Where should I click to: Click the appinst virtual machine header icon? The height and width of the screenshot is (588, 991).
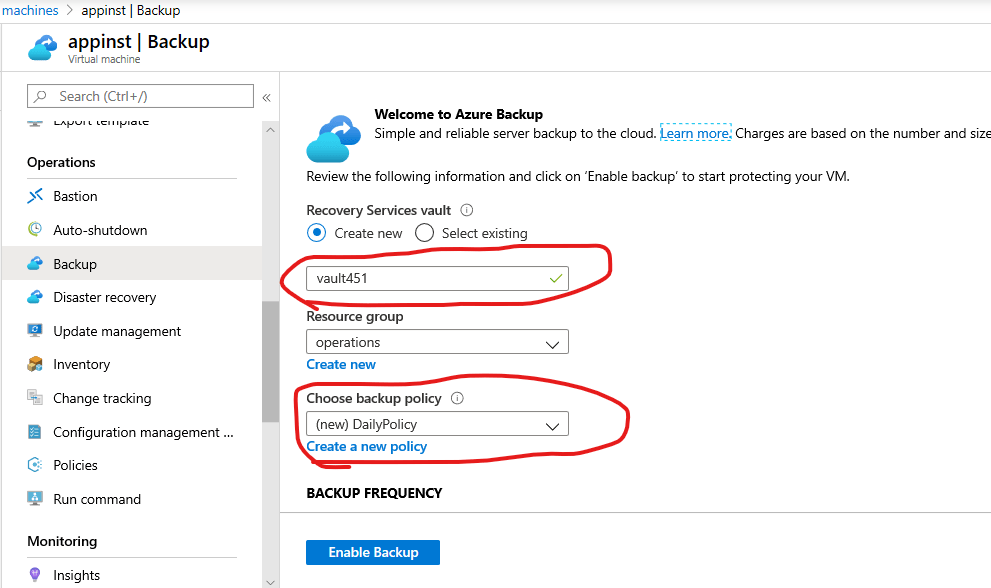(x=43, y=48)
